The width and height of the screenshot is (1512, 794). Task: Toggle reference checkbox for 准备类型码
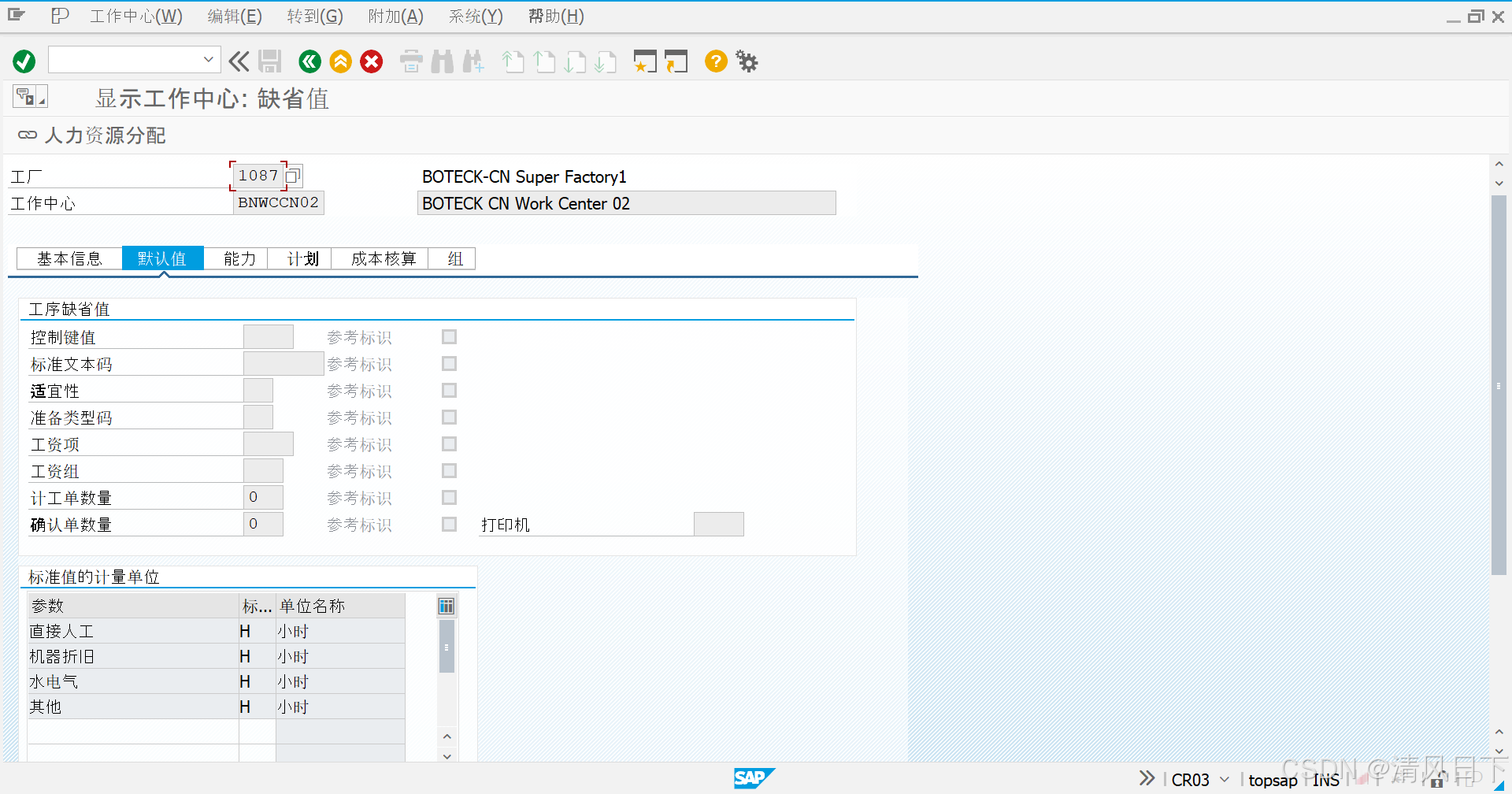(450, 417)
